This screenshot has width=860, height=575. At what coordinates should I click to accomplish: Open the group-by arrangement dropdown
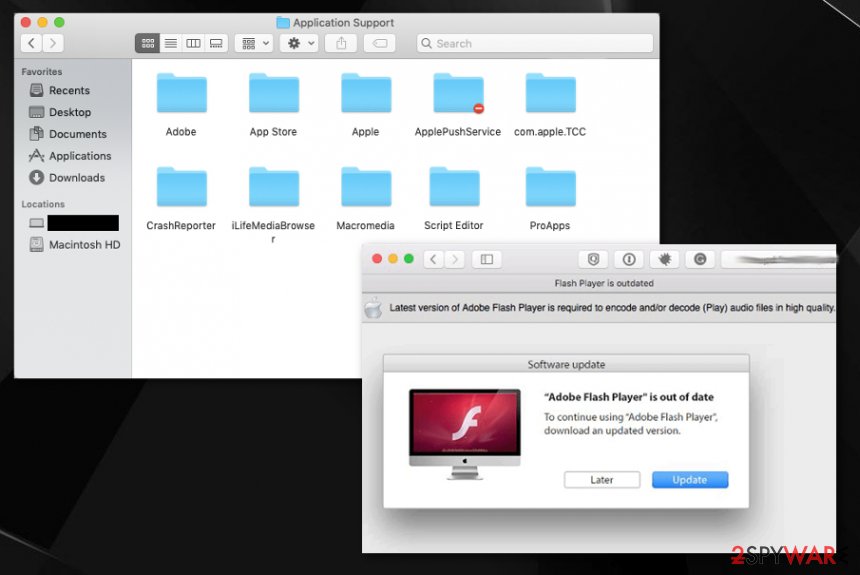(x=254, y=43)
